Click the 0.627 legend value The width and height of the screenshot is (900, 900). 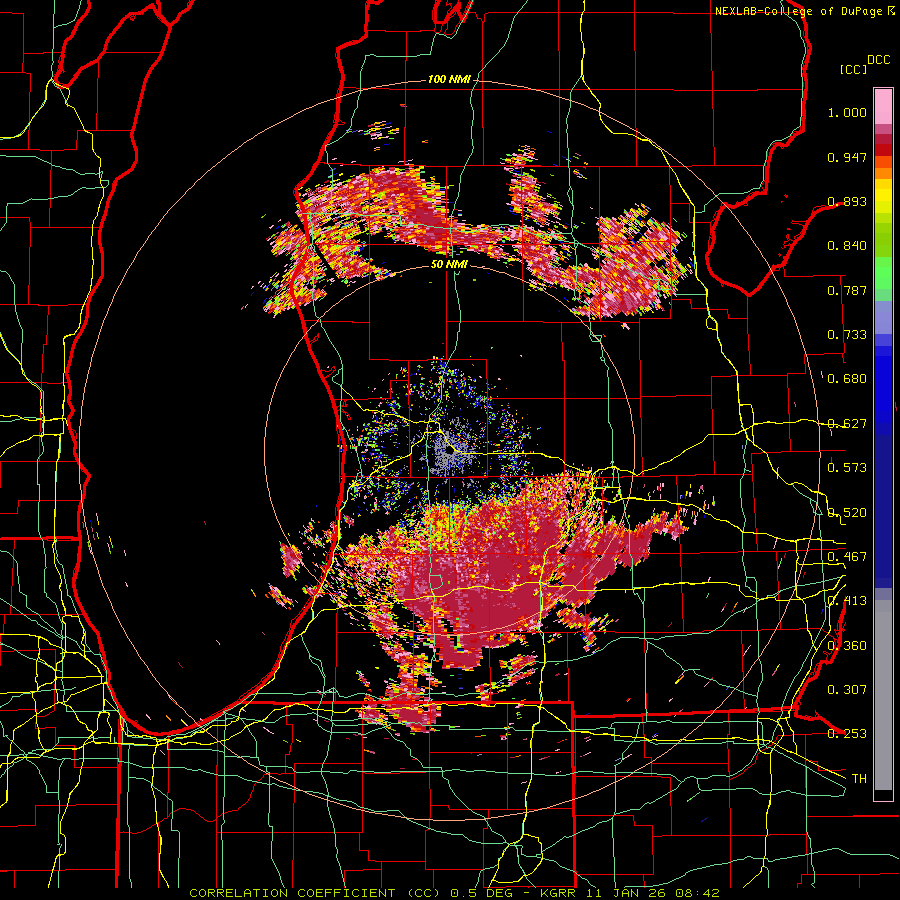[x=847, y=424]
